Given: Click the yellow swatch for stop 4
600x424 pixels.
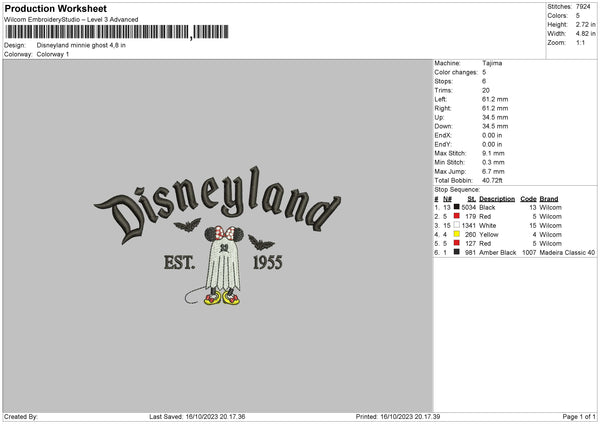Looking at the screenshot, I should (x=457, y=234).
